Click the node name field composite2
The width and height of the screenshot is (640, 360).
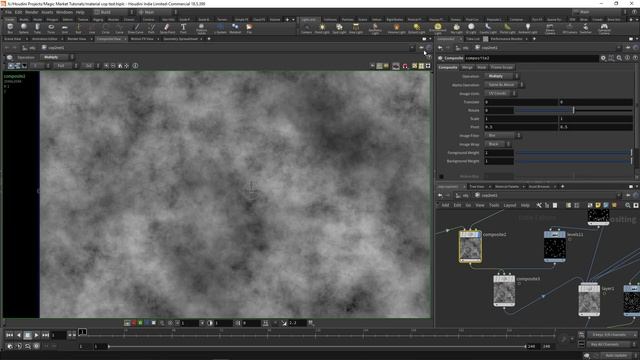(531, 58)
